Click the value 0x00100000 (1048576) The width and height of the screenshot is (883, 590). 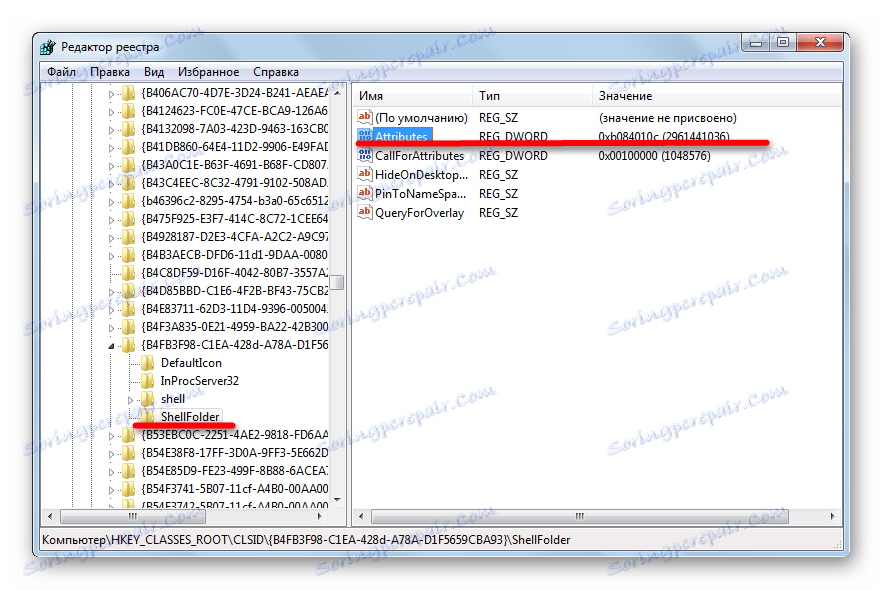654,155
